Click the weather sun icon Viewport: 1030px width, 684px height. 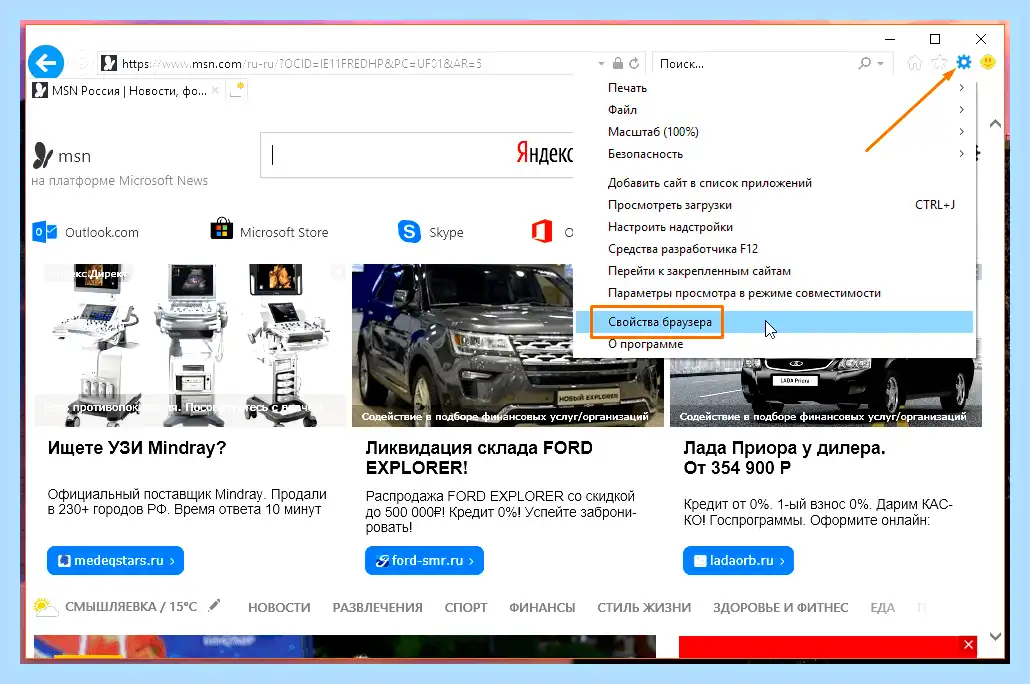coord(45,607)
